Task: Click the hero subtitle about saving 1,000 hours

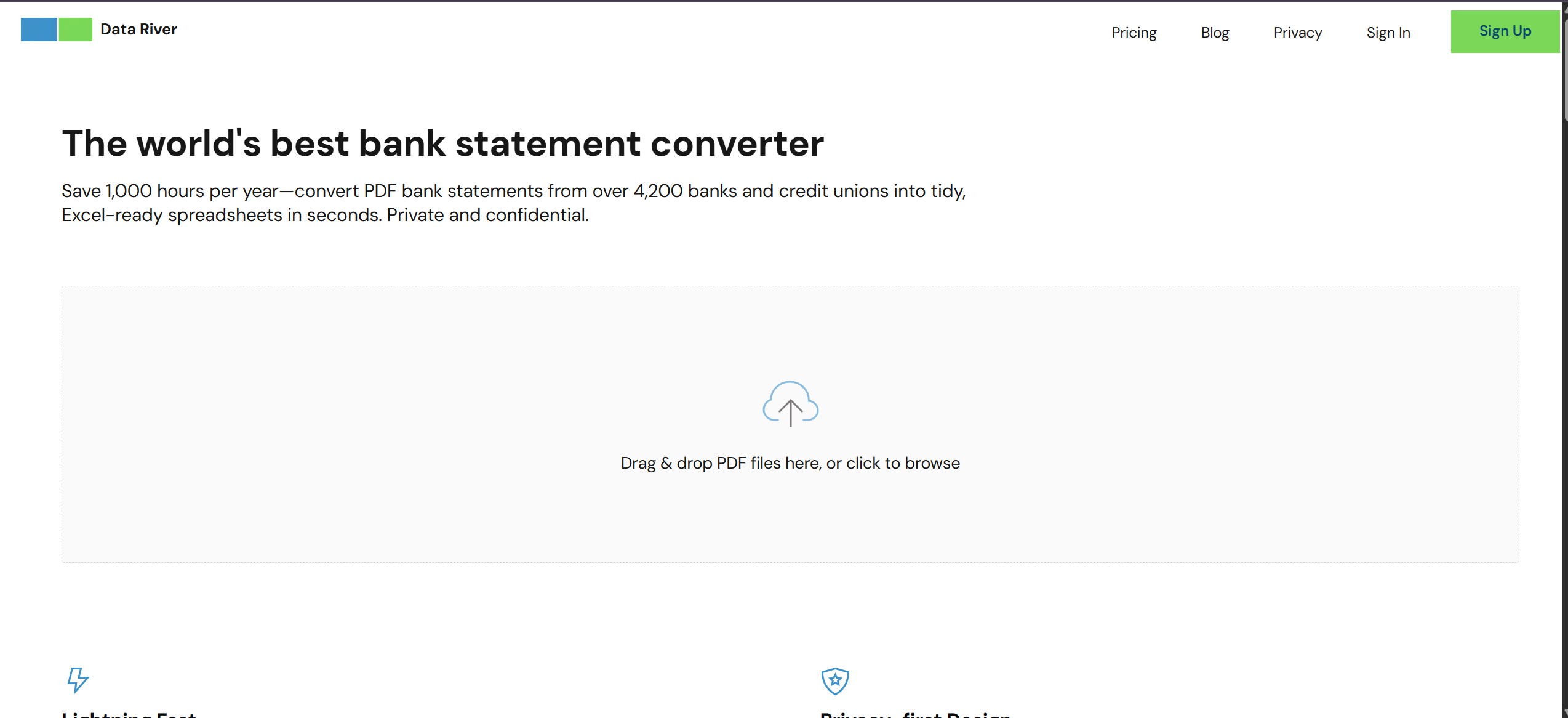Action: pos(513,202)
